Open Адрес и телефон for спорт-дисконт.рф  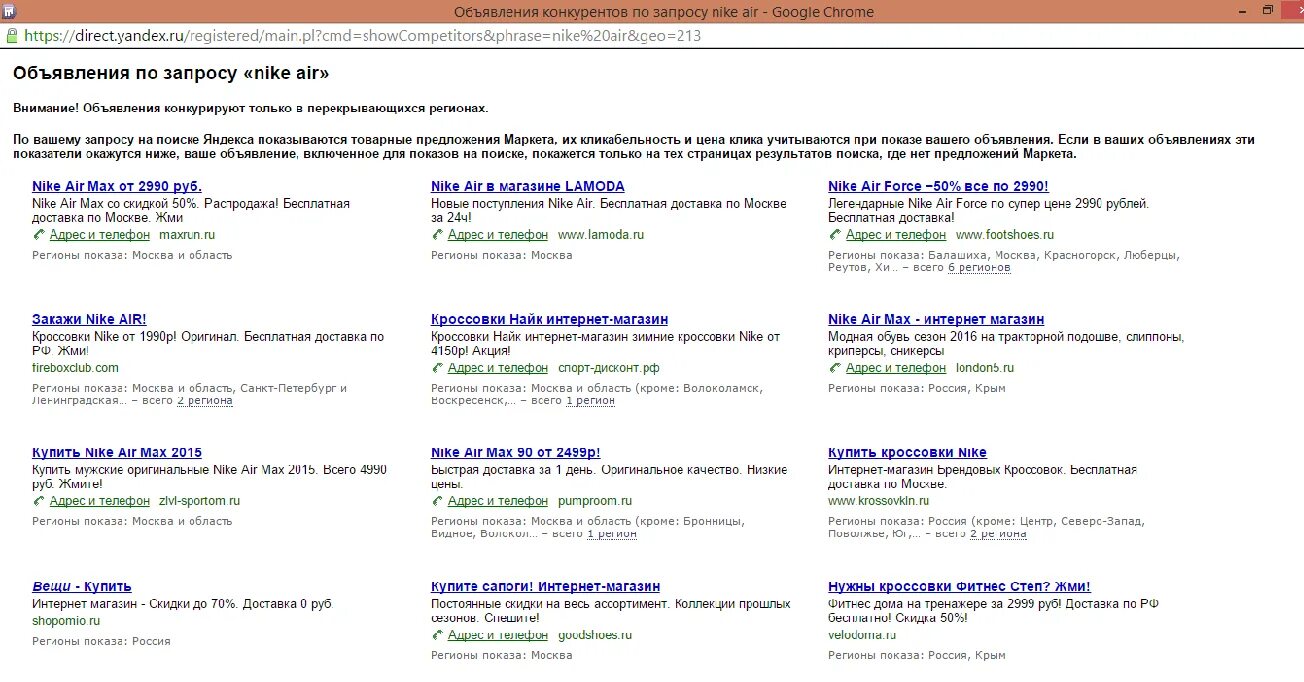(498, 368)
